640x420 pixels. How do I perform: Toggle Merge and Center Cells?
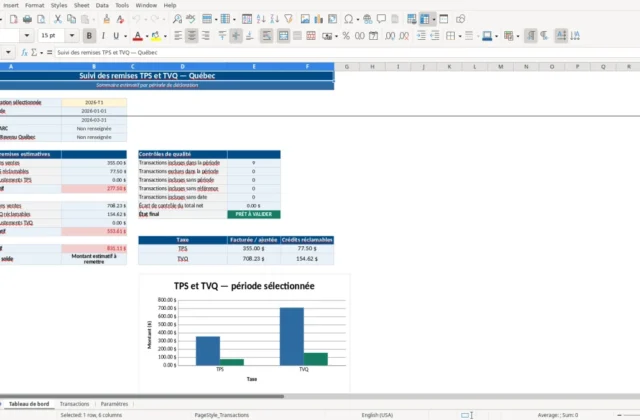point(283,36)
